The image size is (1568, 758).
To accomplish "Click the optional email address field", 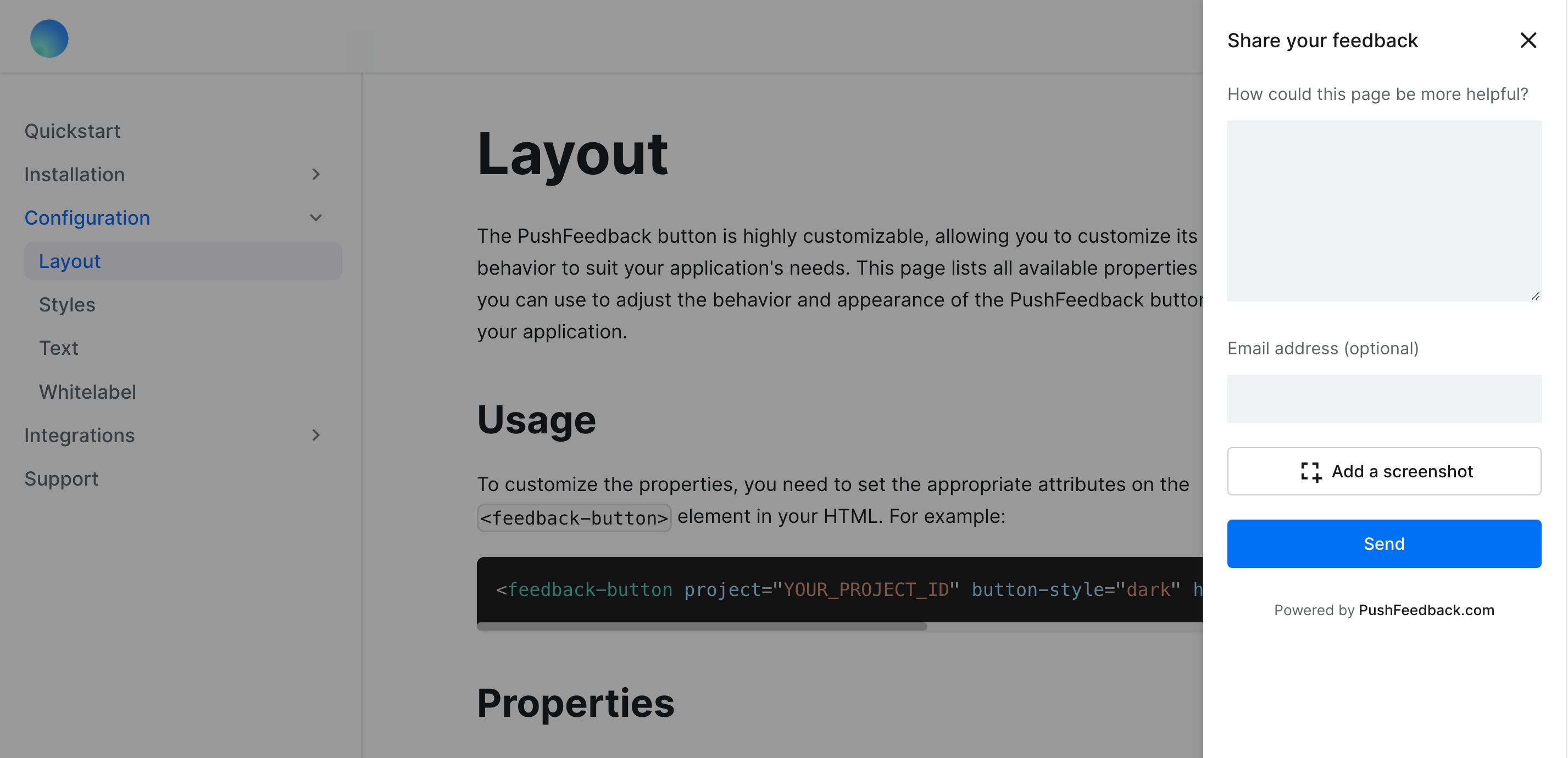I will click(x=1383, y=398).
